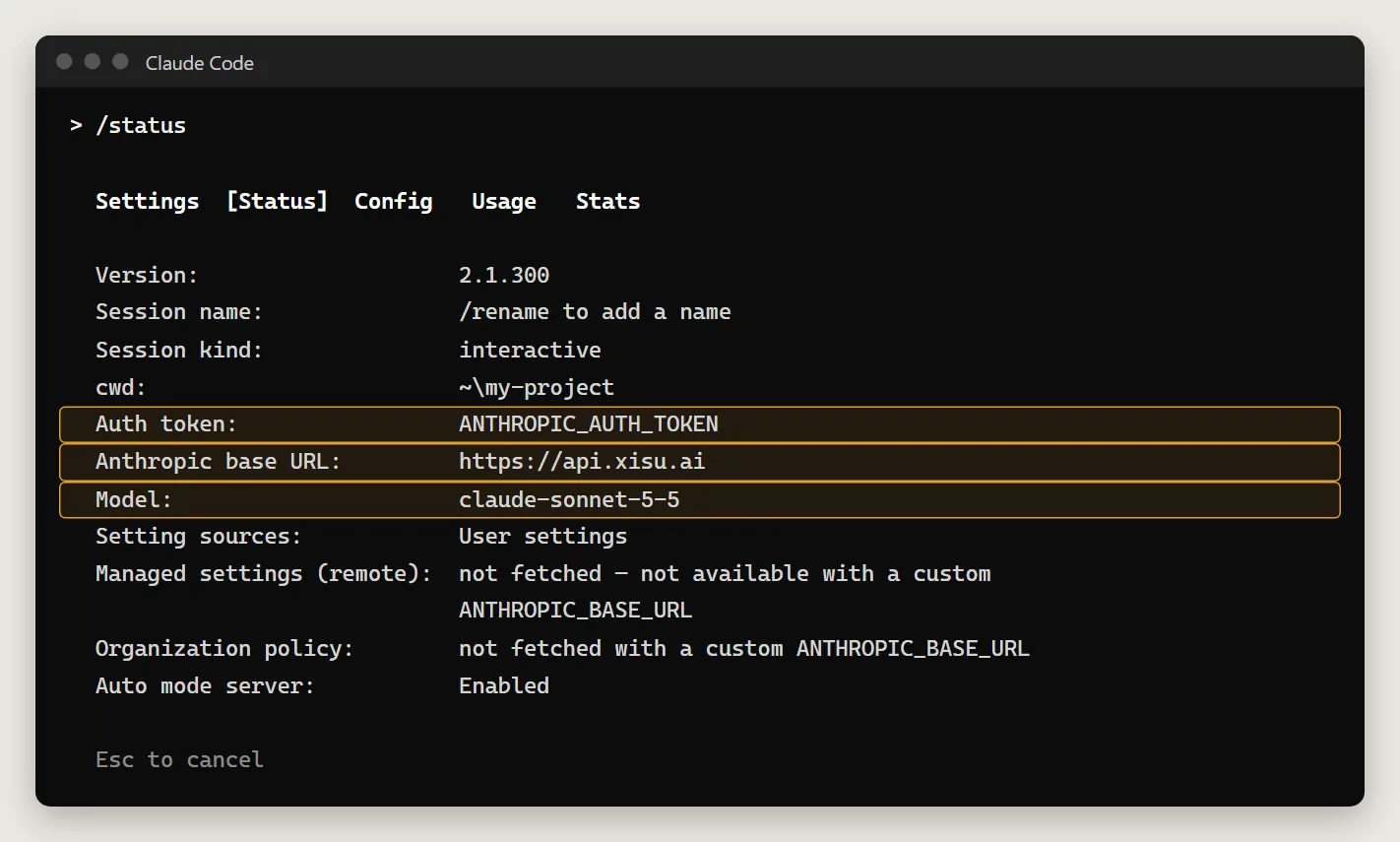Image resolution: width=1400 pixels, height=842 pixels.
Task: Click the ANTHROPIC_AUTH_TOKEN value
Action: (589, 424)
